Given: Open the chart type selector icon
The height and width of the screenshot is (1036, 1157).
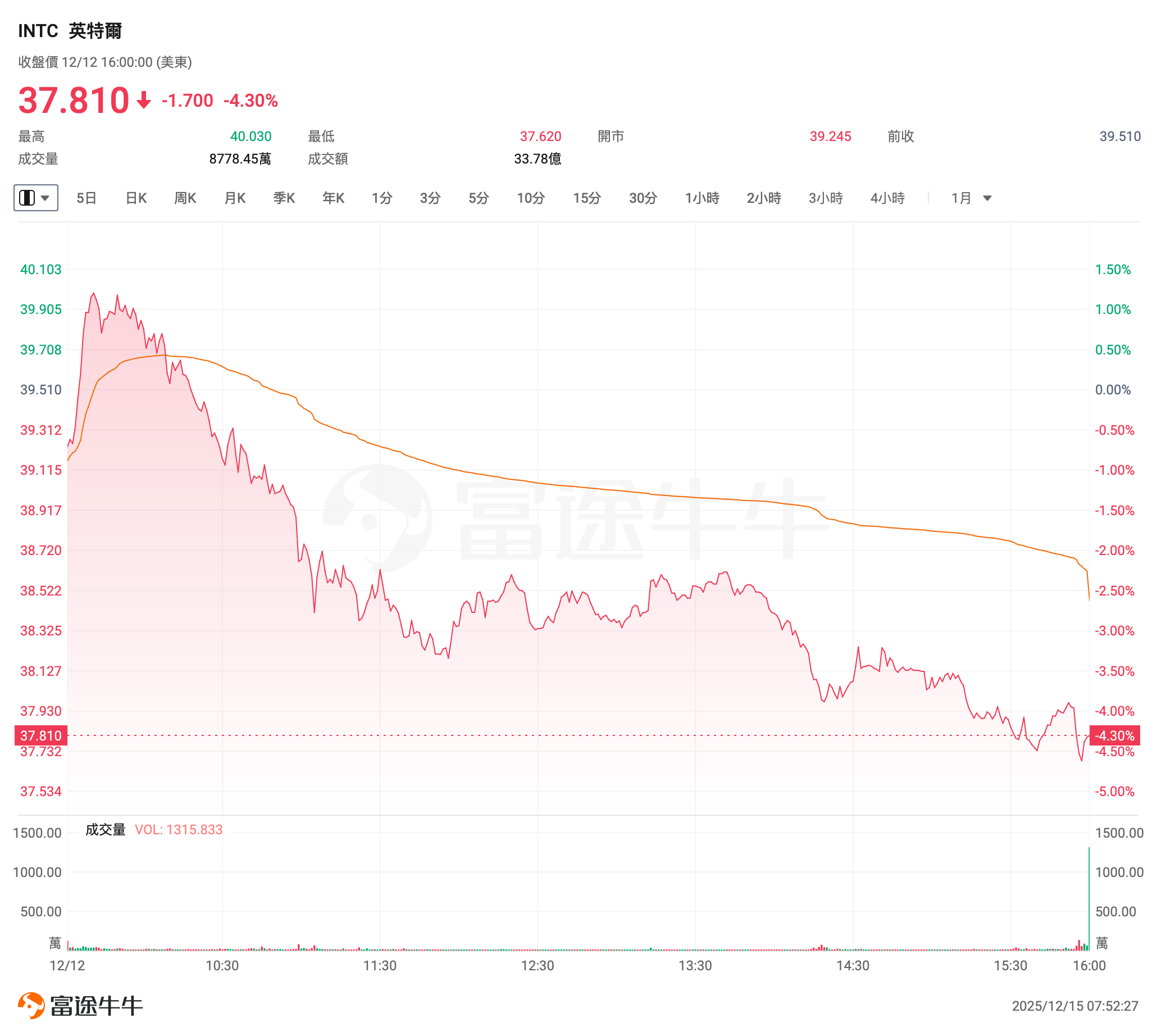Looking at the screenshot, I should tap(27, 198).
